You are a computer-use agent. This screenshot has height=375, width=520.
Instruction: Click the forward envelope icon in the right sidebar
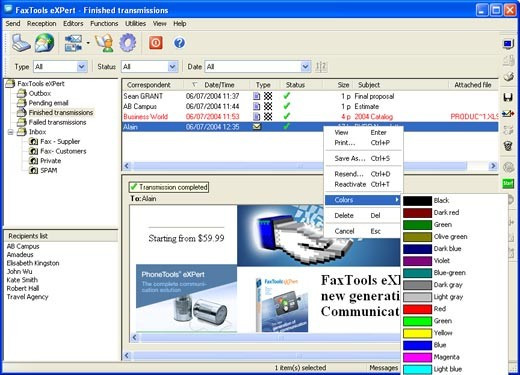click(508, 114)
